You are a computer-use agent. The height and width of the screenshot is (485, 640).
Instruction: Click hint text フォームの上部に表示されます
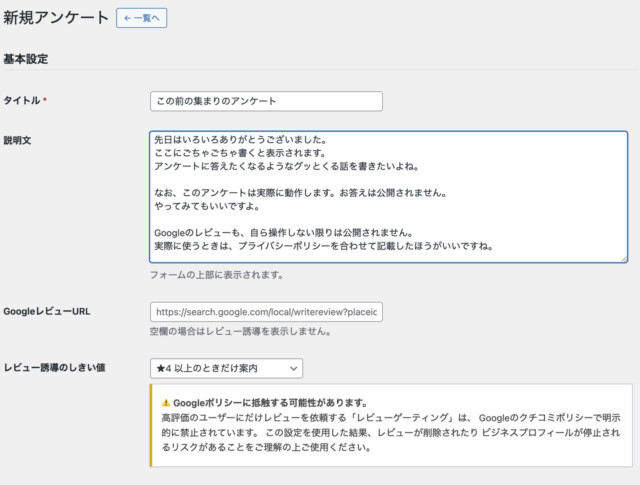tap(216, 274)
